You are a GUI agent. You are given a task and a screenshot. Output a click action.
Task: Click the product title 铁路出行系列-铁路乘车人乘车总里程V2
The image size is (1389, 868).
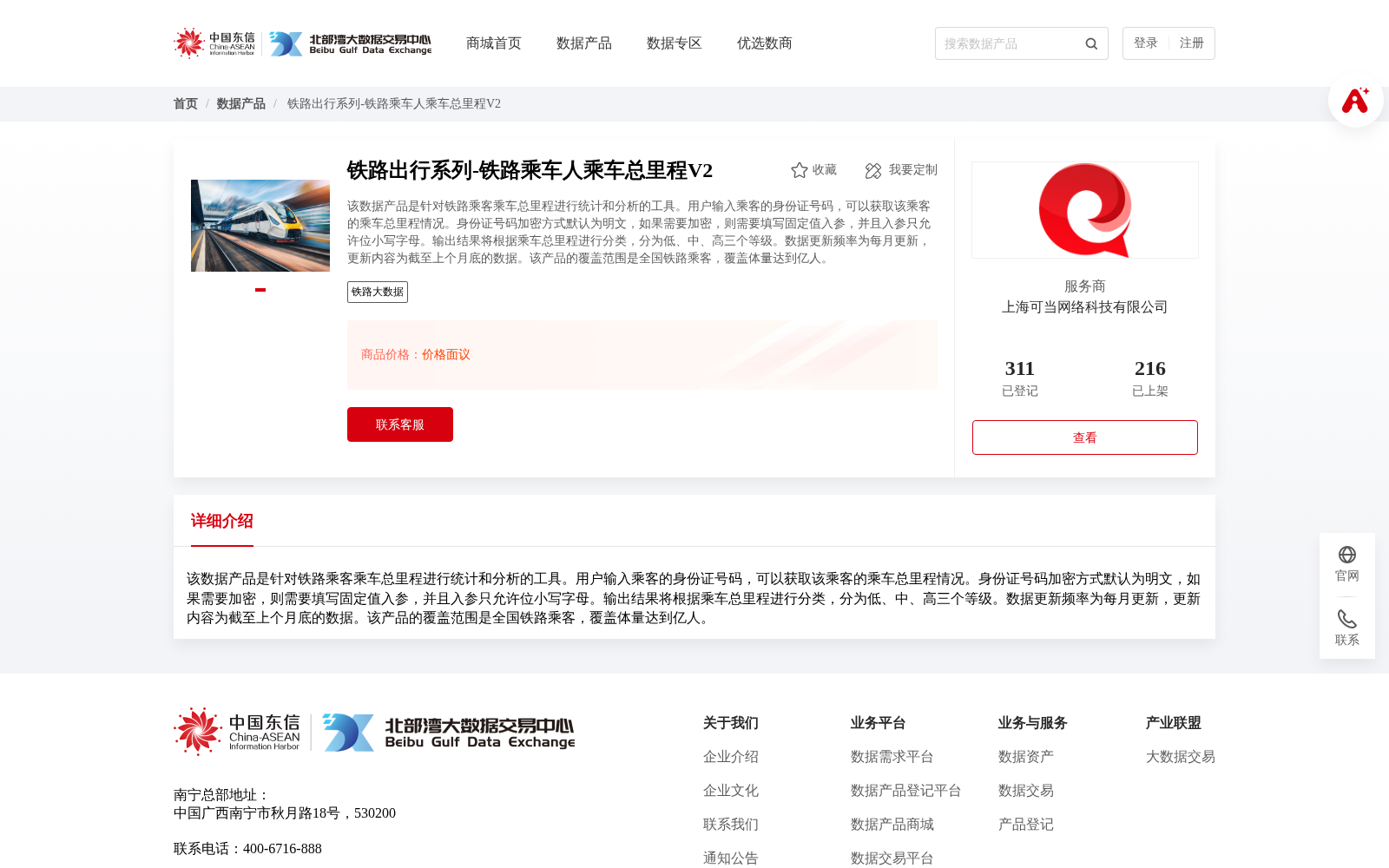pos(530,170)
